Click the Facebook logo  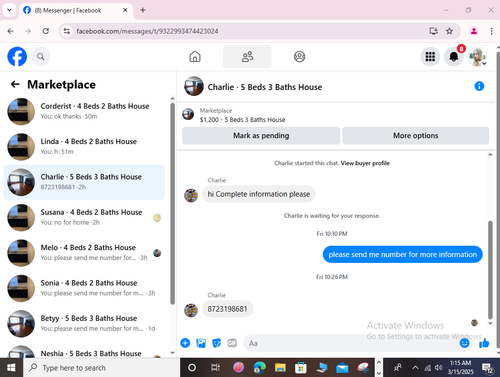[x=17, y=57]
